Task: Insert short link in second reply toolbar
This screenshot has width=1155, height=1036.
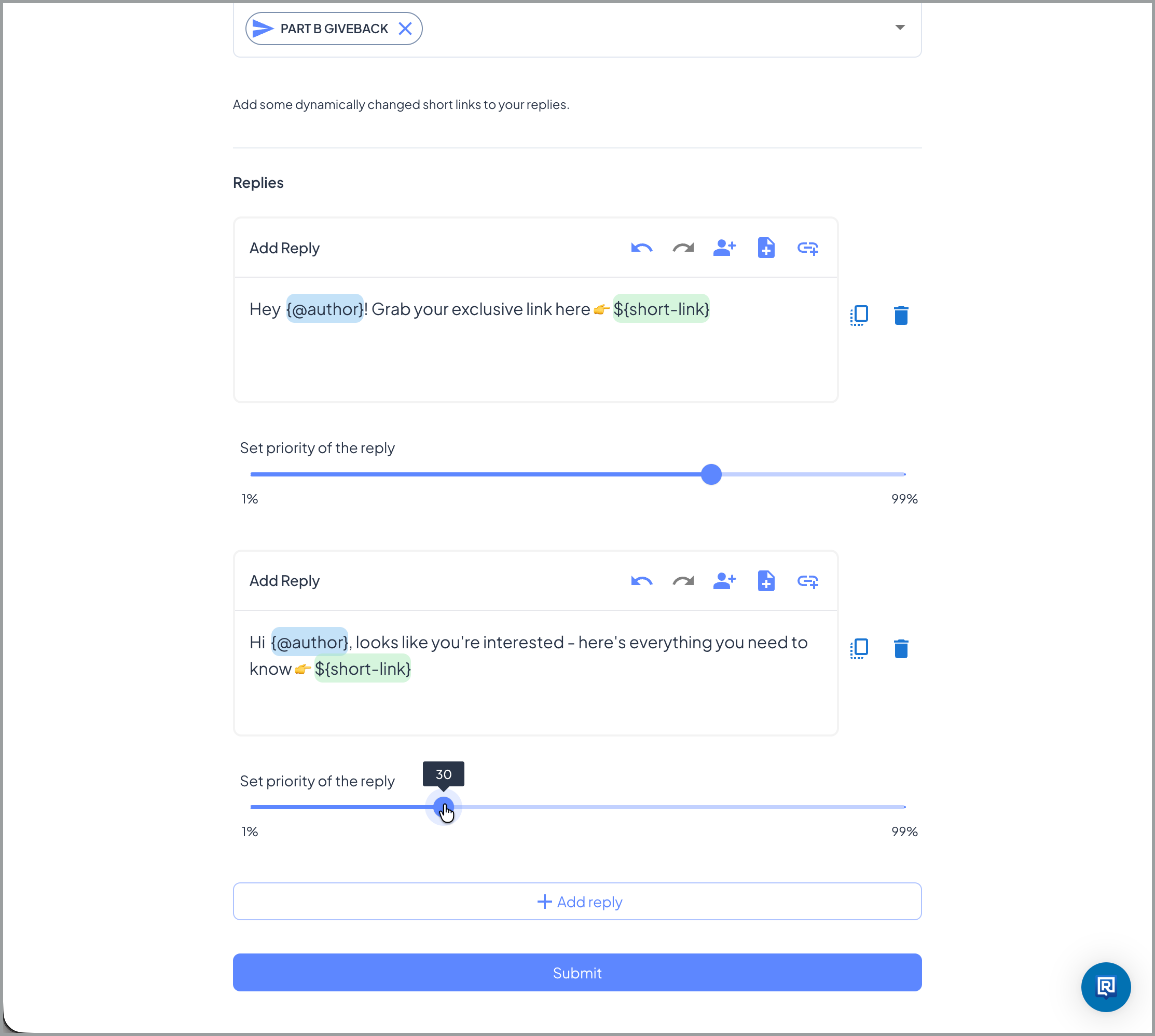Action: tap(808, 581)
